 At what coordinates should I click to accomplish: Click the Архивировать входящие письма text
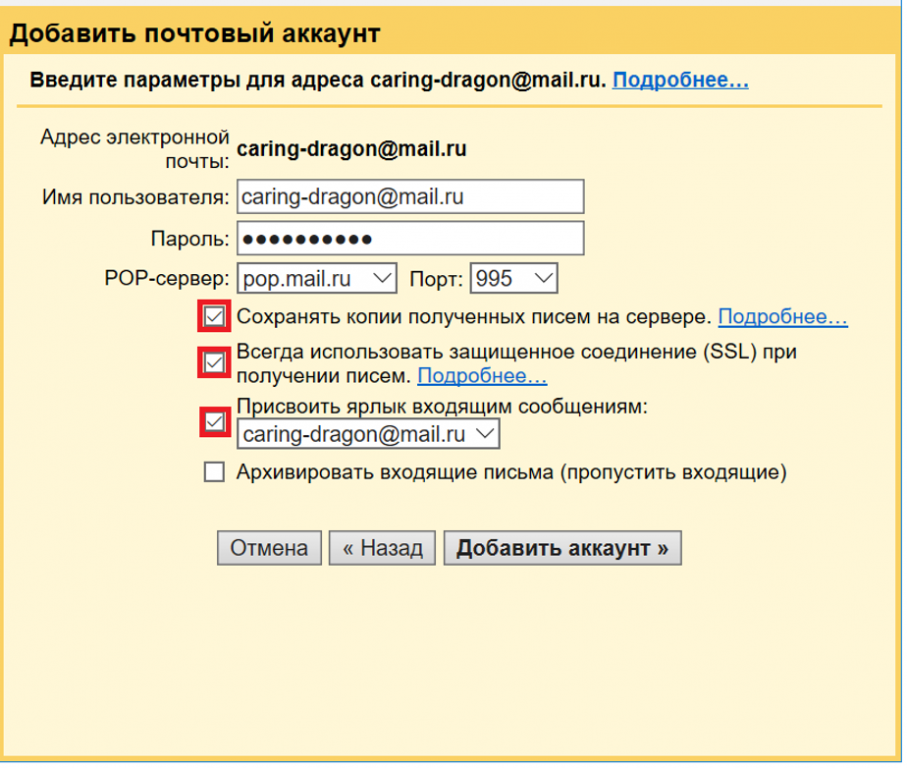coord(511,472)
